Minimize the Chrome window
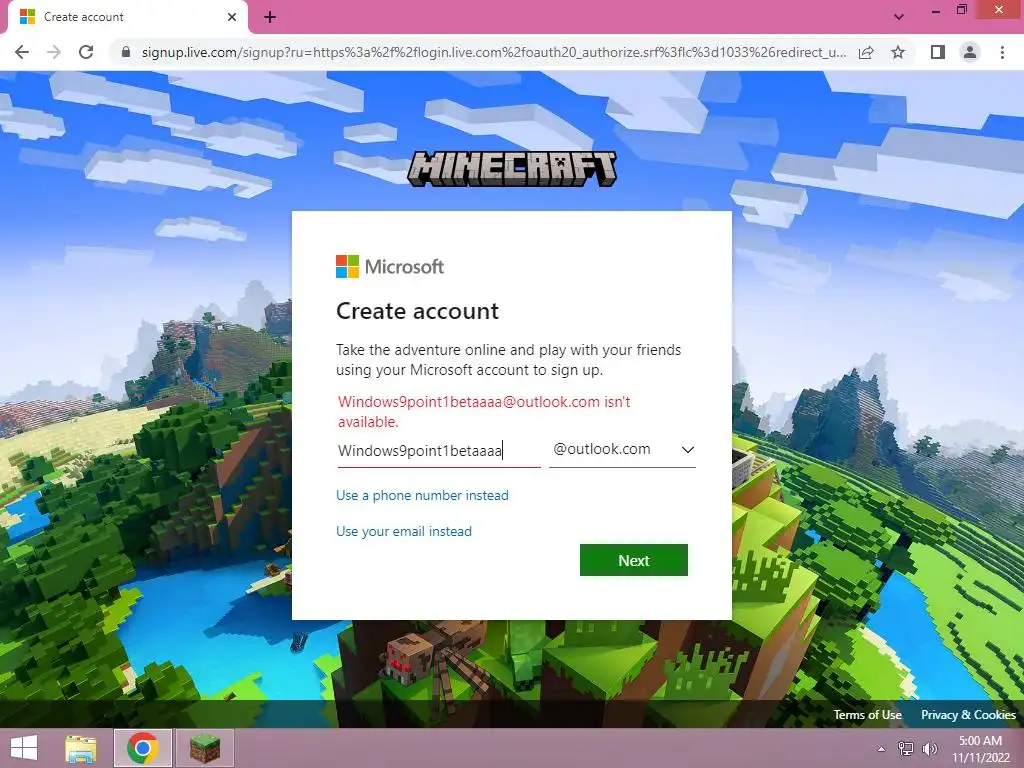The image size is (1024, 768). click(936, 11)
